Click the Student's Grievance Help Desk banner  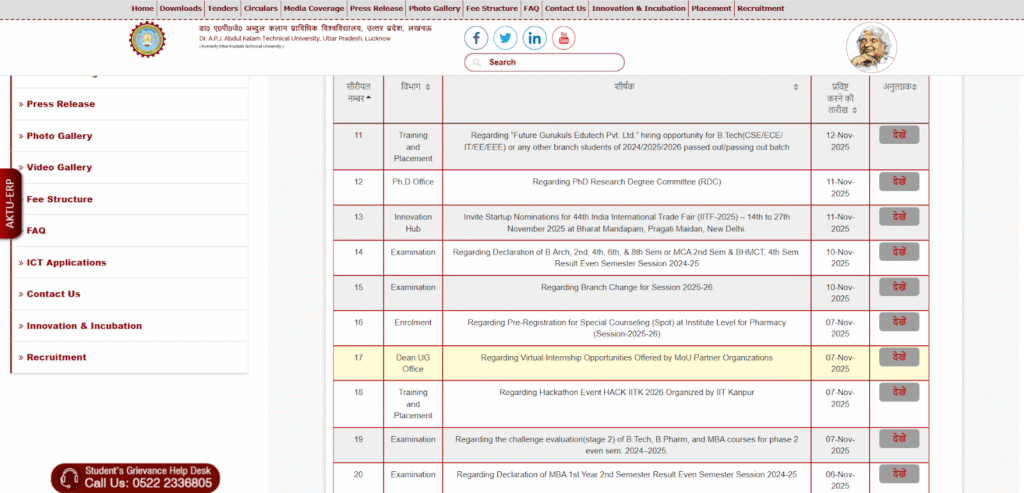coord(135,477)
